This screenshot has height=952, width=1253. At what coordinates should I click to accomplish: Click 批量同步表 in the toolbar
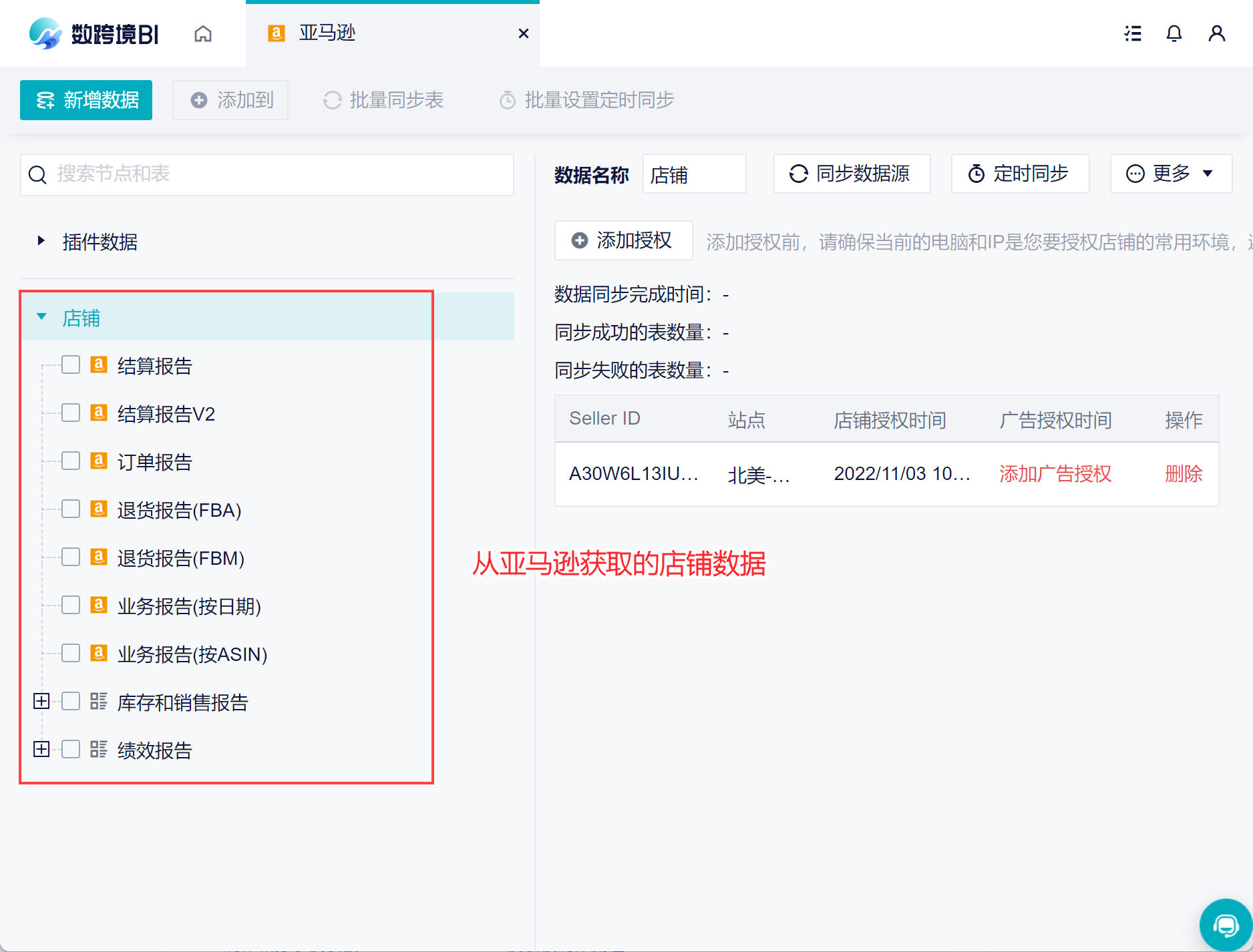click(383, 100)
